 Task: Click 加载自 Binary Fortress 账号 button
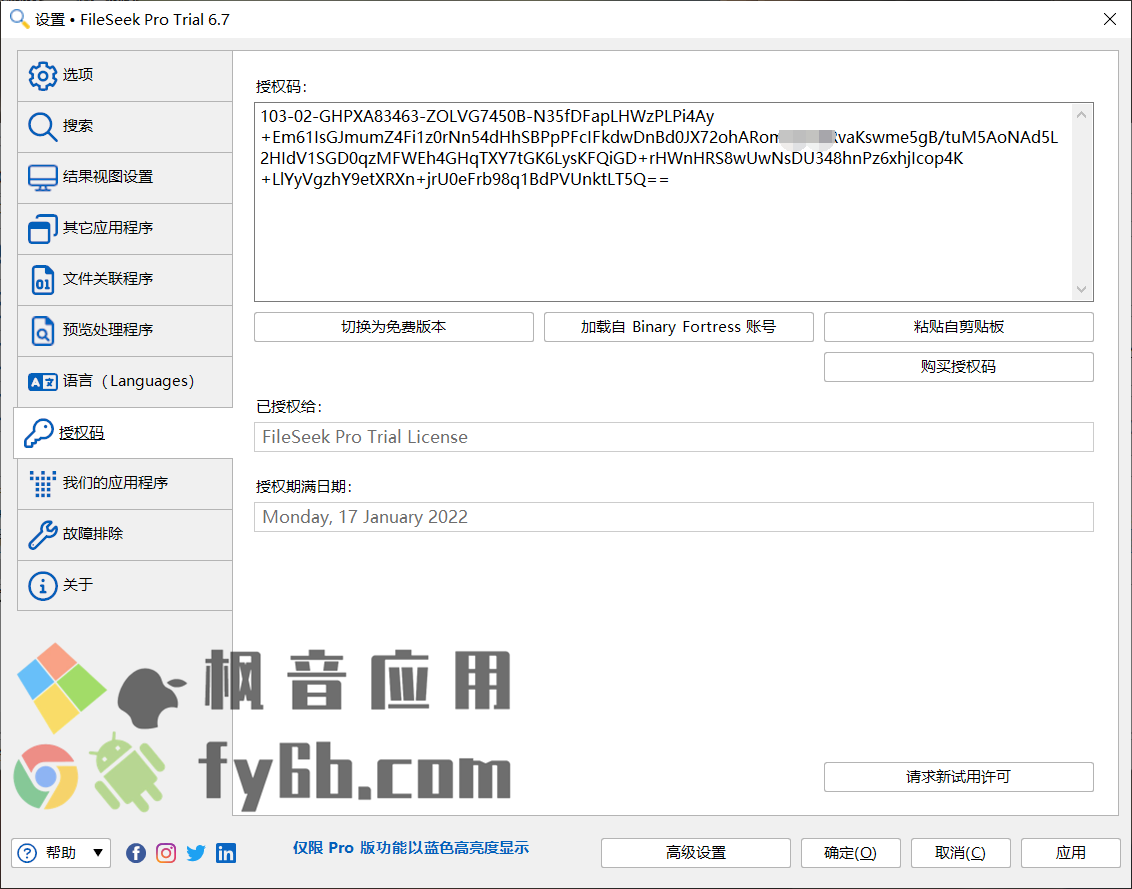[x=679, y=327]
